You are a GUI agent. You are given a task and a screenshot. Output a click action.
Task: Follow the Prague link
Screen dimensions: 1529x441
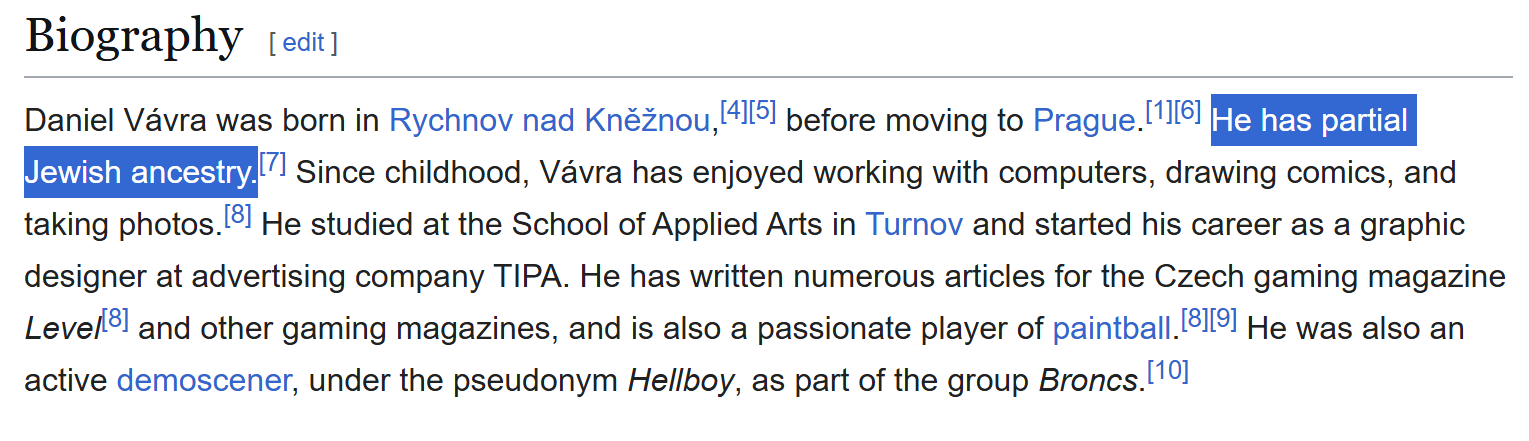pos(1084,121)
